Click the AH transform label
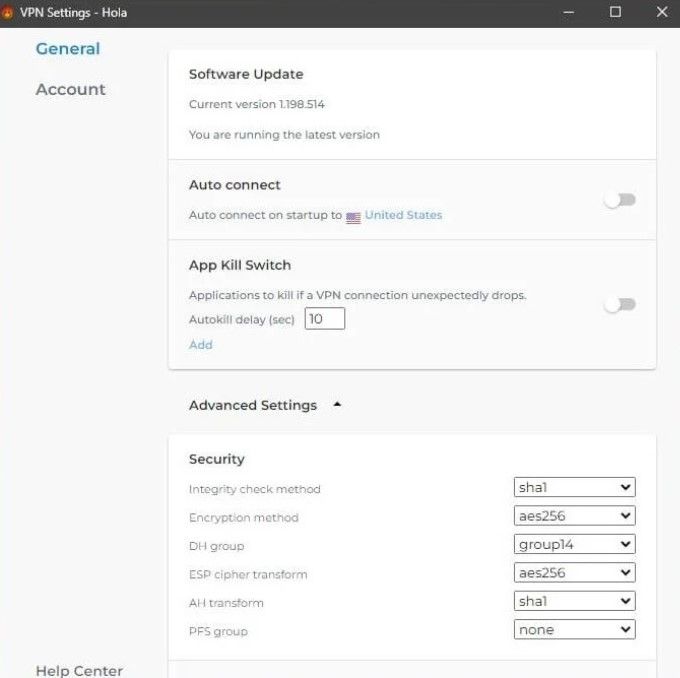 (x=226, y=603)
